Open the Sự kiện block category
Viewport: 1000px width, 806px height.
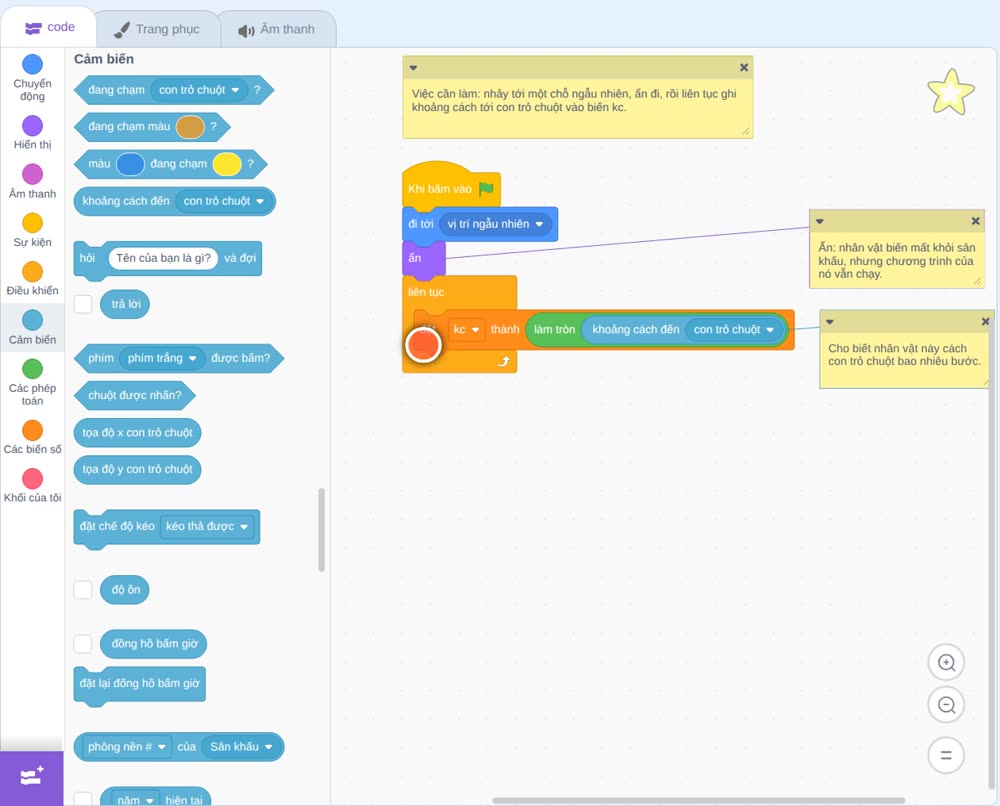[x=33, y=230]
